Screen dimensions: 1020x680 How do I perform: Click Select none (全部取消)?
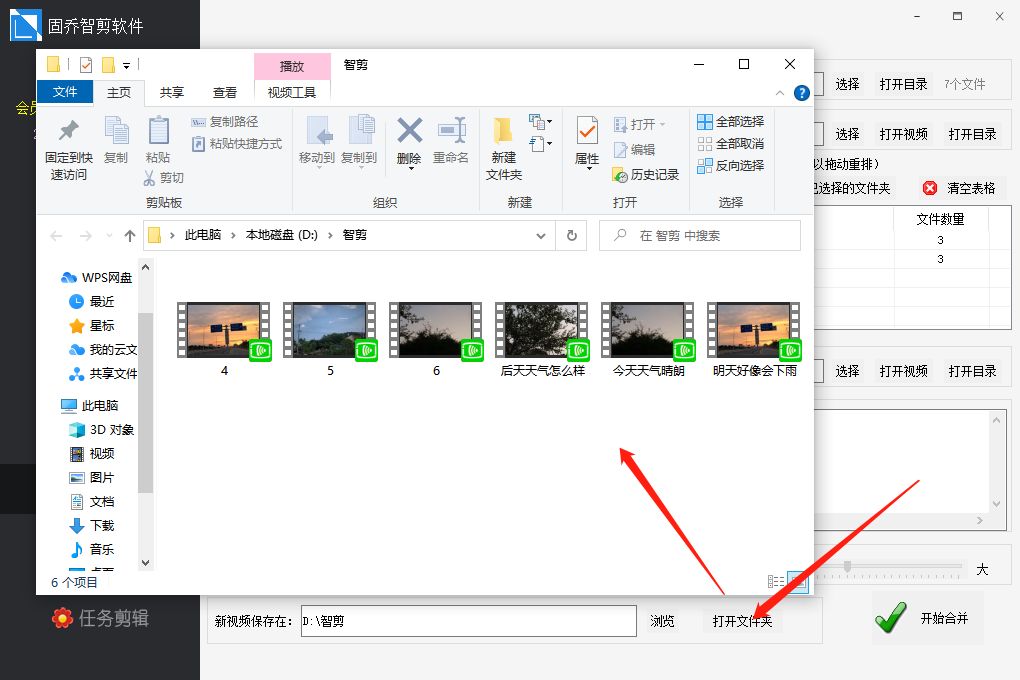pyautogui.click(x=730, y=144)
